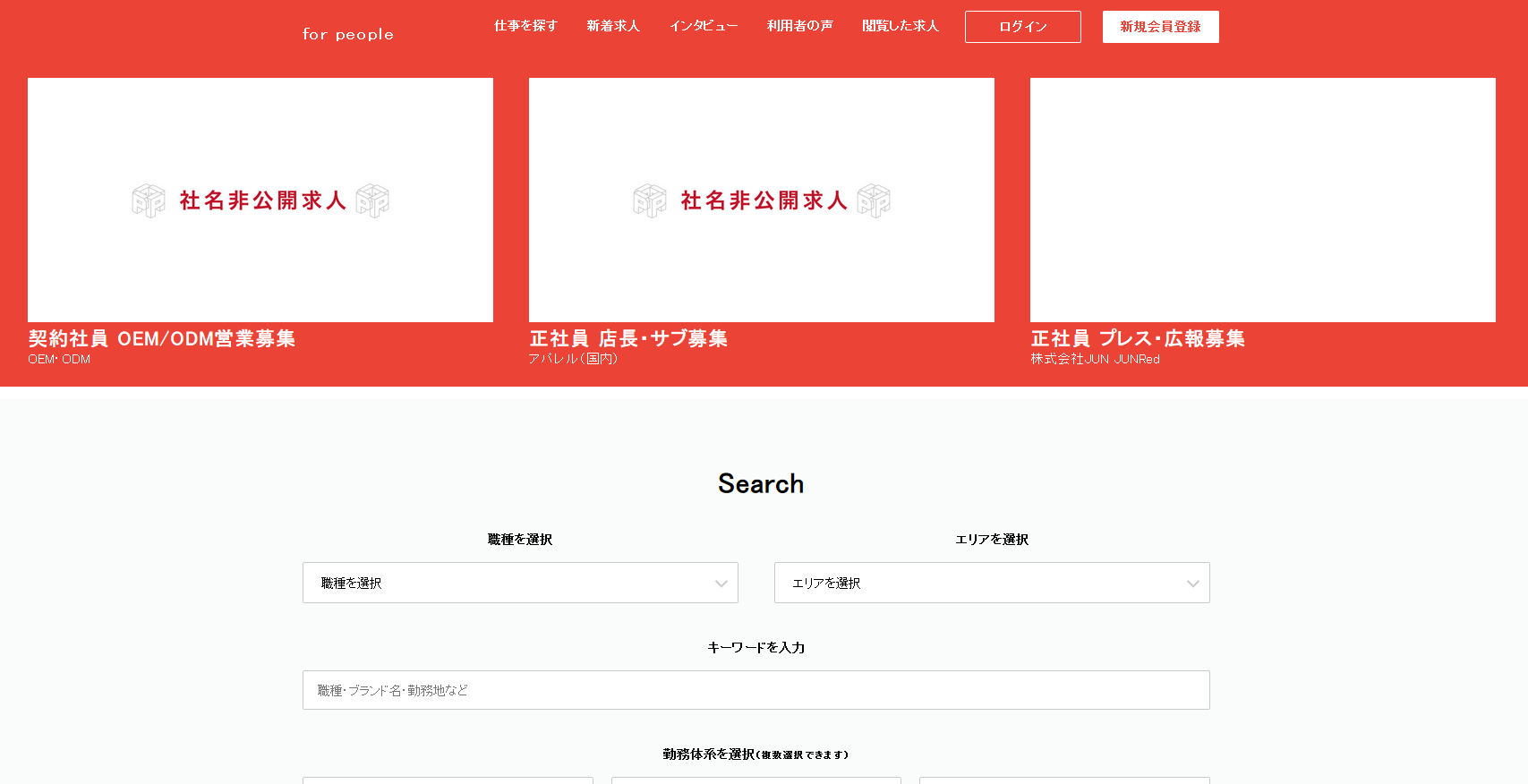Expand the 職種を選択 dropdown
This screenshot has width=1528, height=784.
coord(520,583)
